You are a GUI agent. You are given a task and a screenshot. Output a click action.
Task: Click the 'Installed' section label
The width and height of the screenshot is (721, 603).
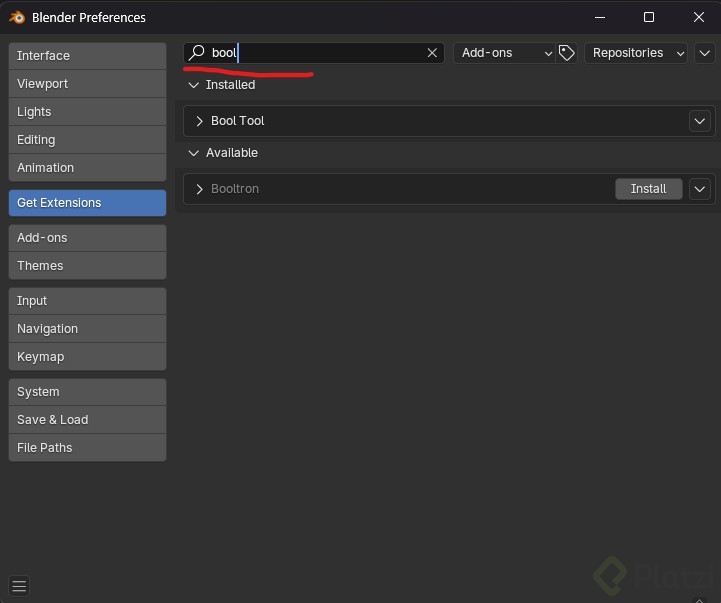point(230,85)
